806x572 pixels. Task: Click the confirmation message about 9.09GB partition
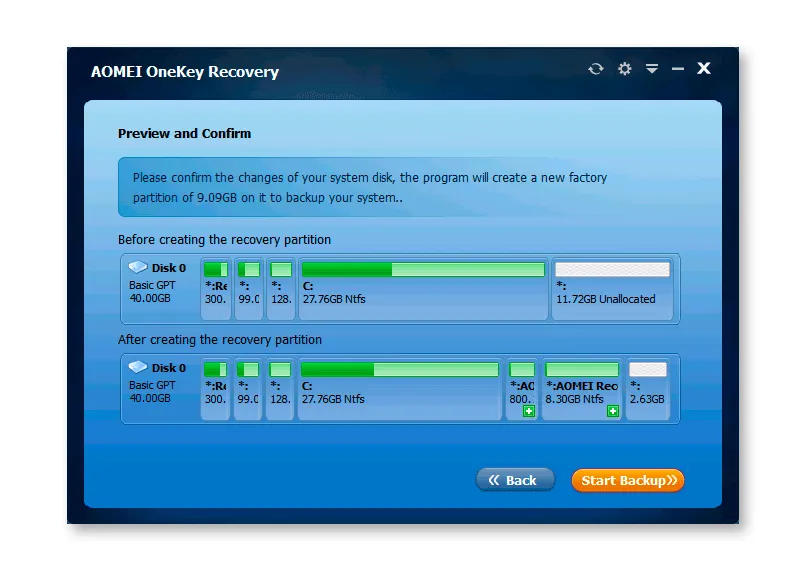[370, 188]
